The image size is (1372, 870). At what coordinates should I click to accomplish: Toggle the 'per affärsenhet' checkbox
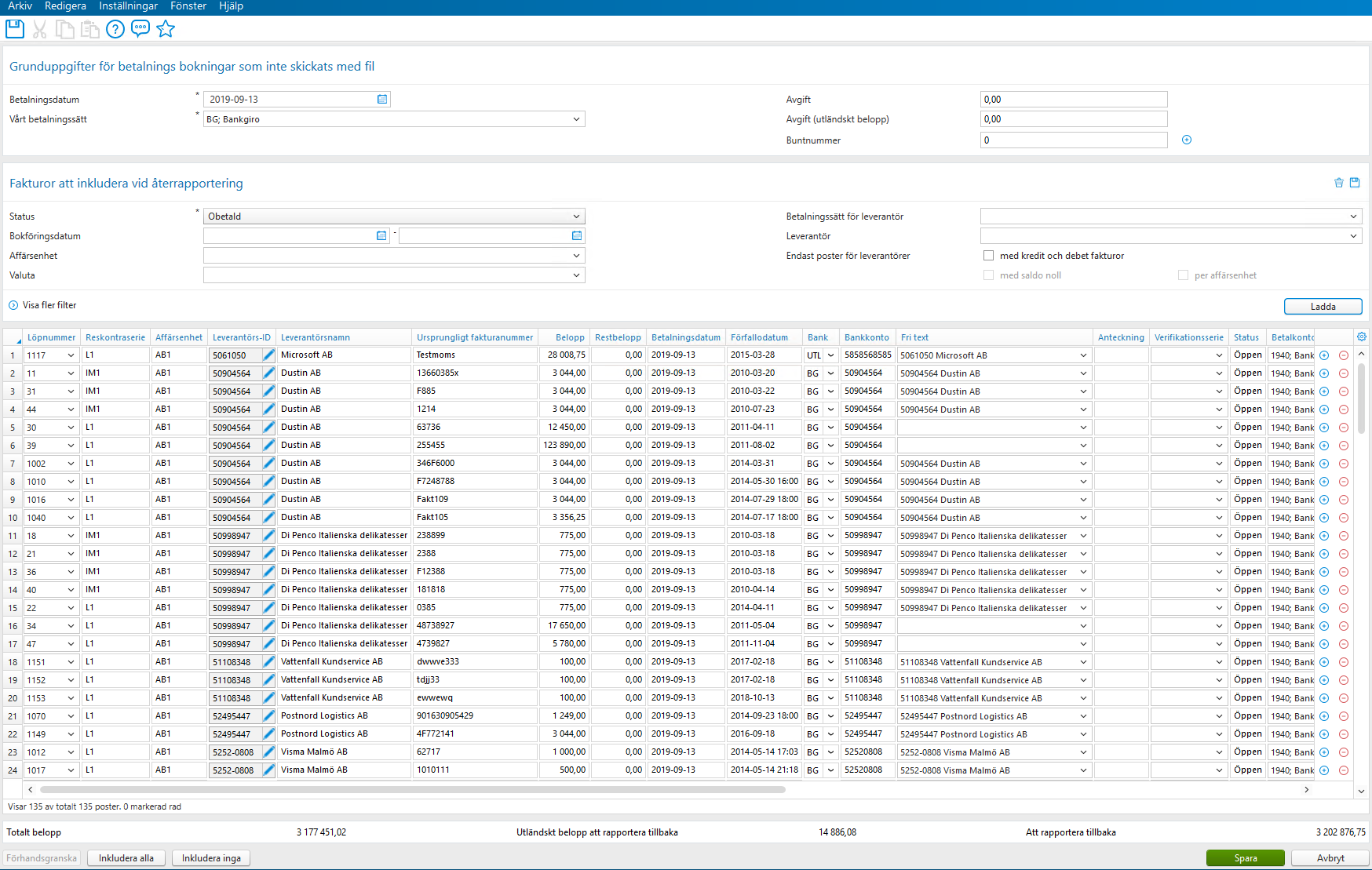[x=1182, y=275]
